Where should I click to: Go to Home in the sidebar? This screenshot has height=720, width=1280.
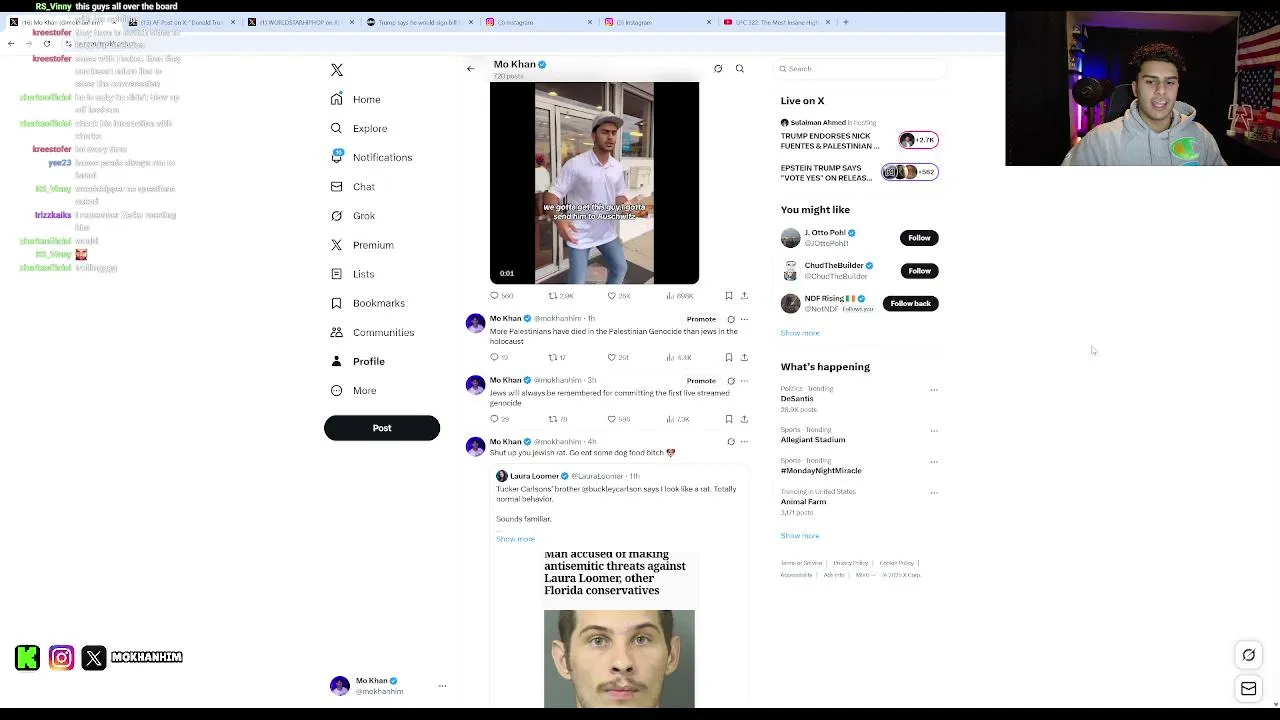click(356, 100)
